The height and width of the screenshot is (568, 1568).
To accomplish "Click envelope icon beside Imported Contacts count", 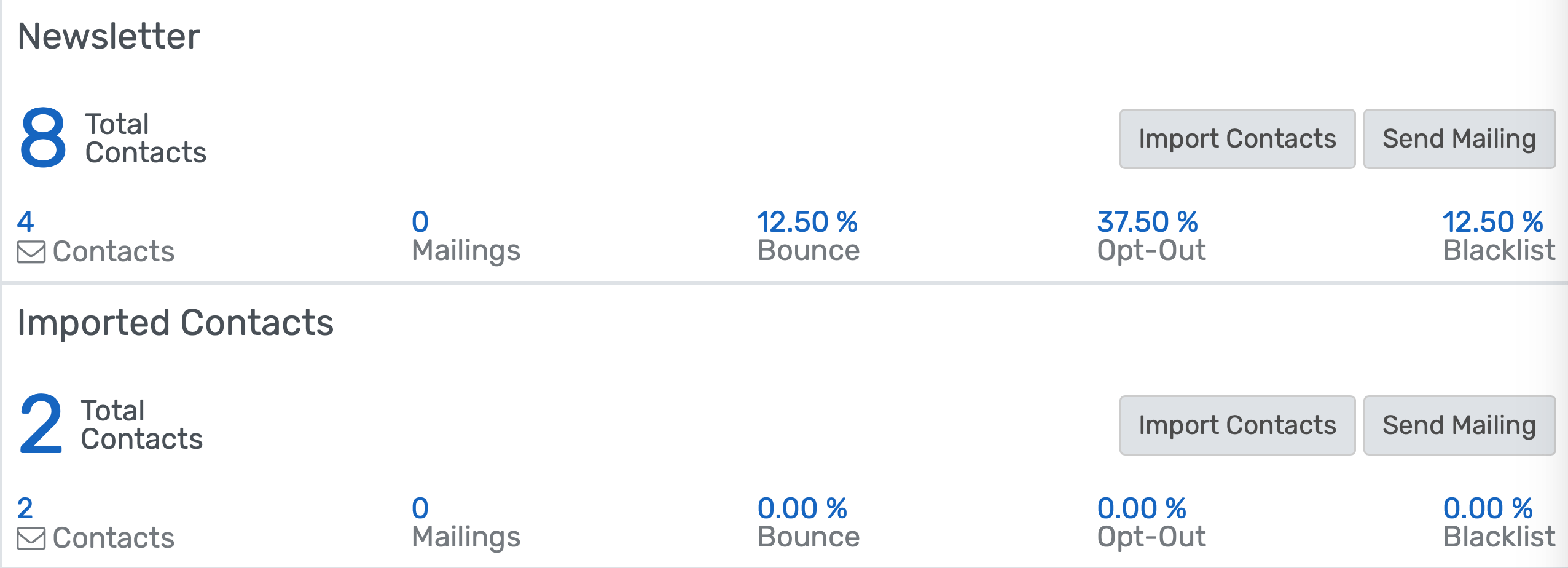I will [31, 538].
